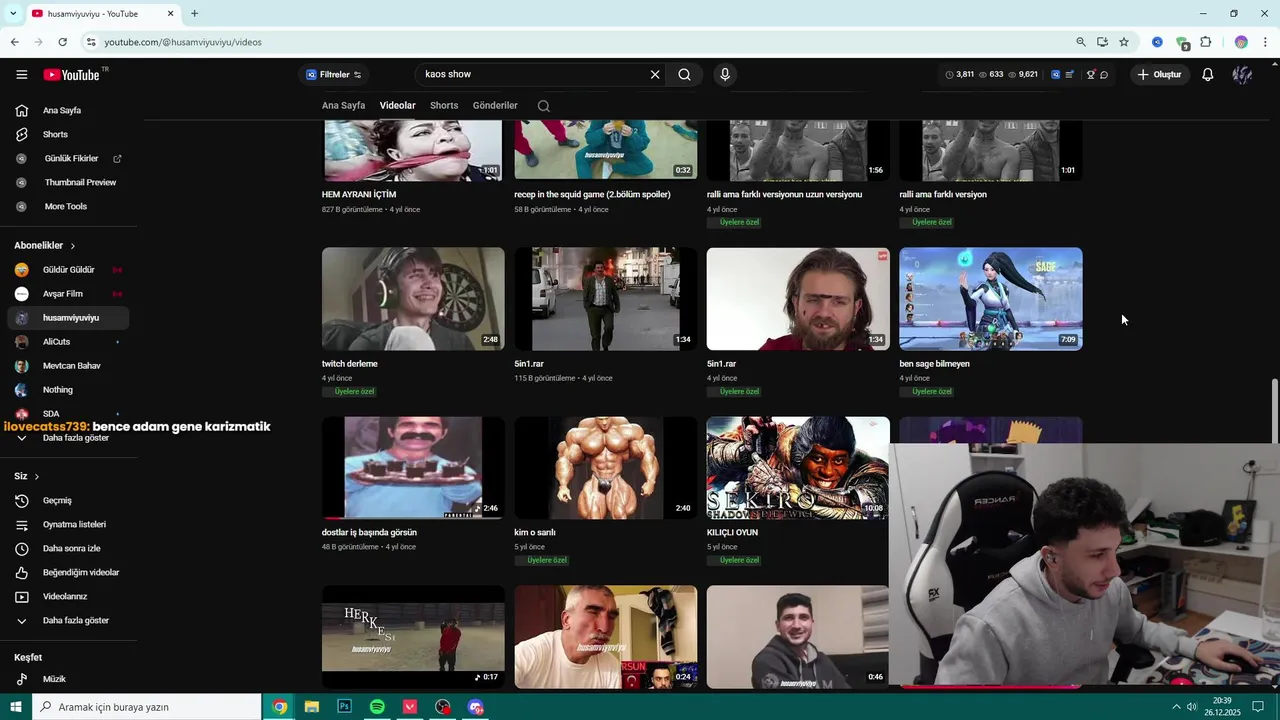This screenshot has width=1280, height=720.
Task: Expand 'Daha fazla göster' under Beğendiğim videolar
Action: (67, 621)
